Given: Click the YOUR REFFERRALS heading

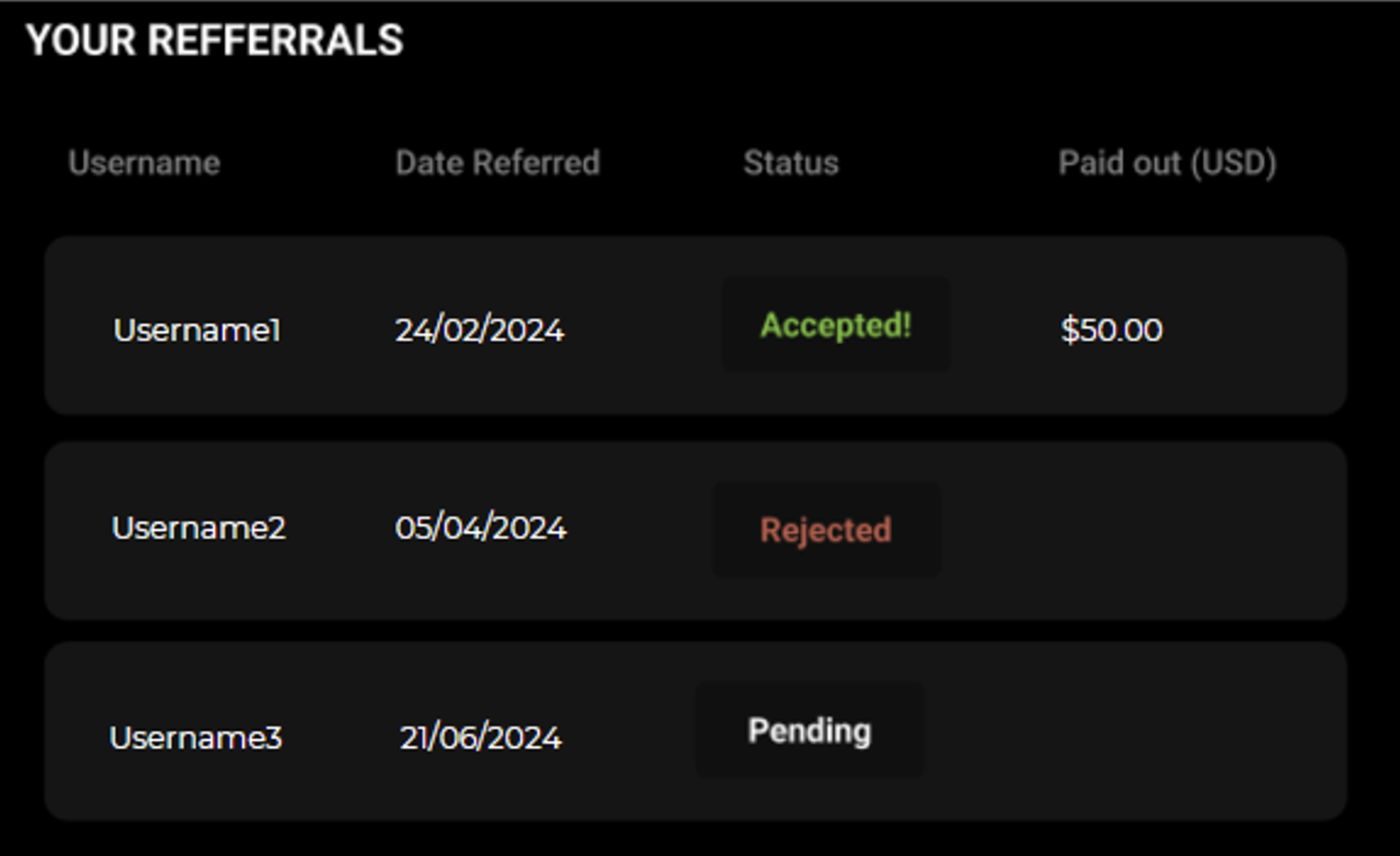Looking at the screenshot, I should click(216, 39).
